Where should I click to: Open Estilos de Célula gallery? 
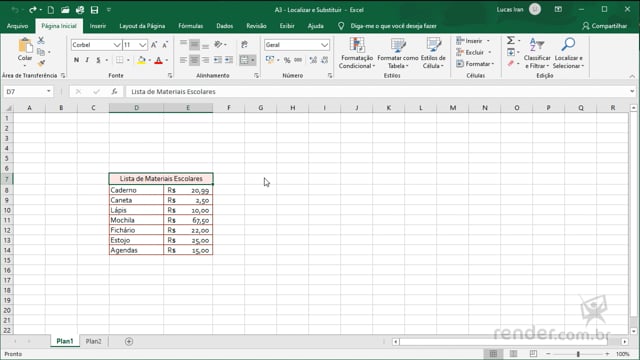[x=433, y=53]
